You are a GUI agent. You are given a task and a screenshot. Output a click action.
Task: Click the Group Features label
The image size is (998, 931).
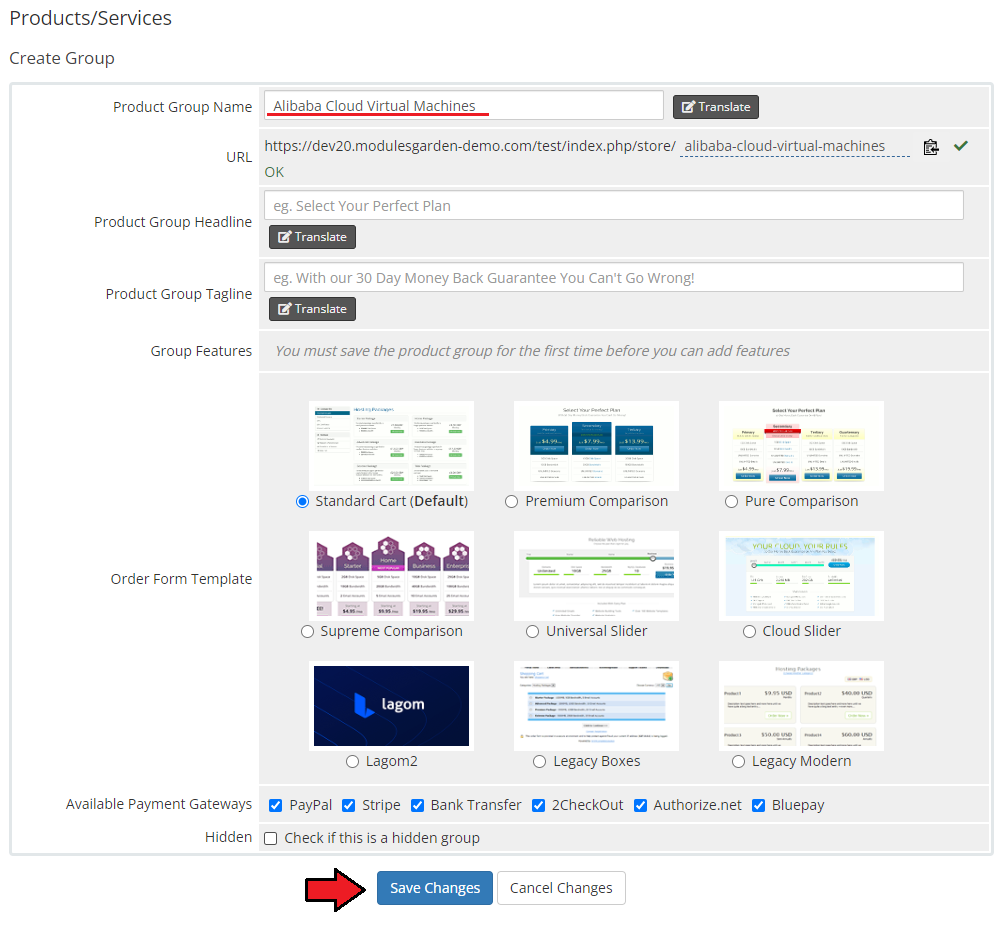(x=201, y=351)
